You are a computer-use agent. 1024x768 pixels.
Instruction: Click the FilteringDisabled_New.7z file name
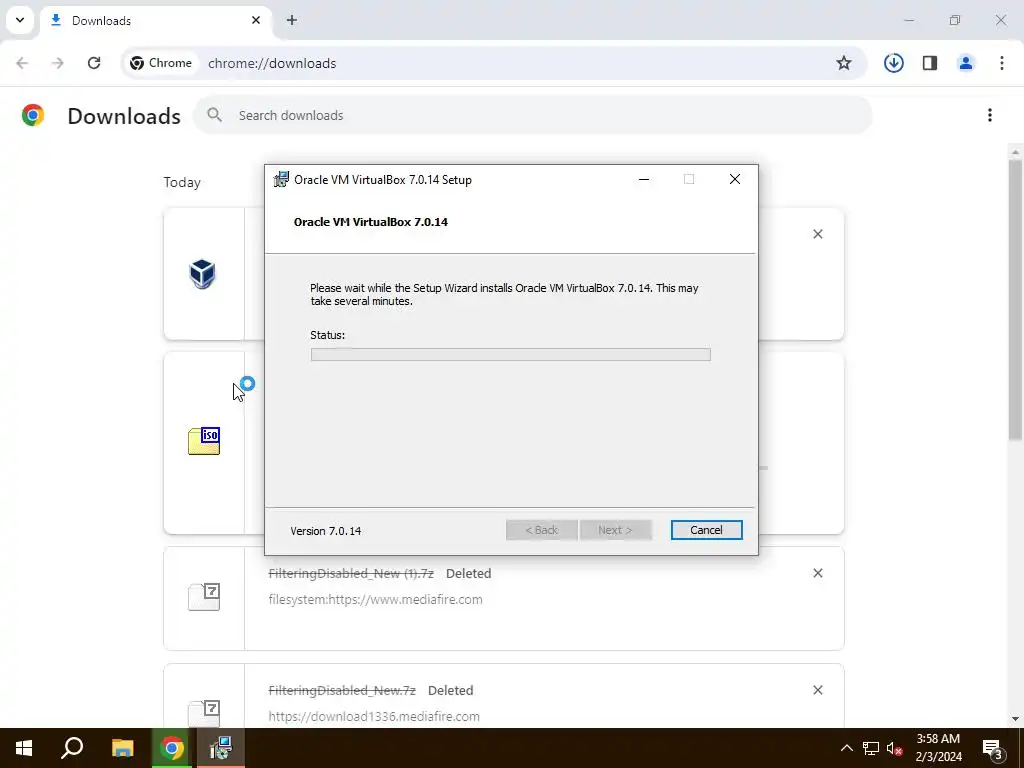coord(342,690)
